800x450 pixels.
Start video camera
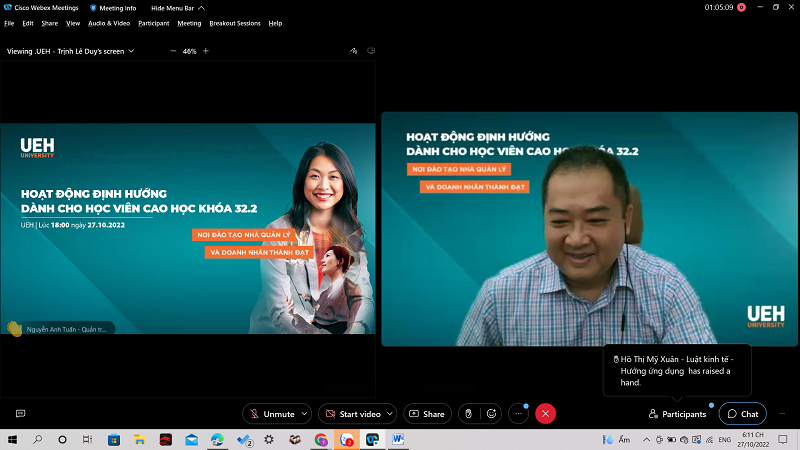click(x=354, y=414)
